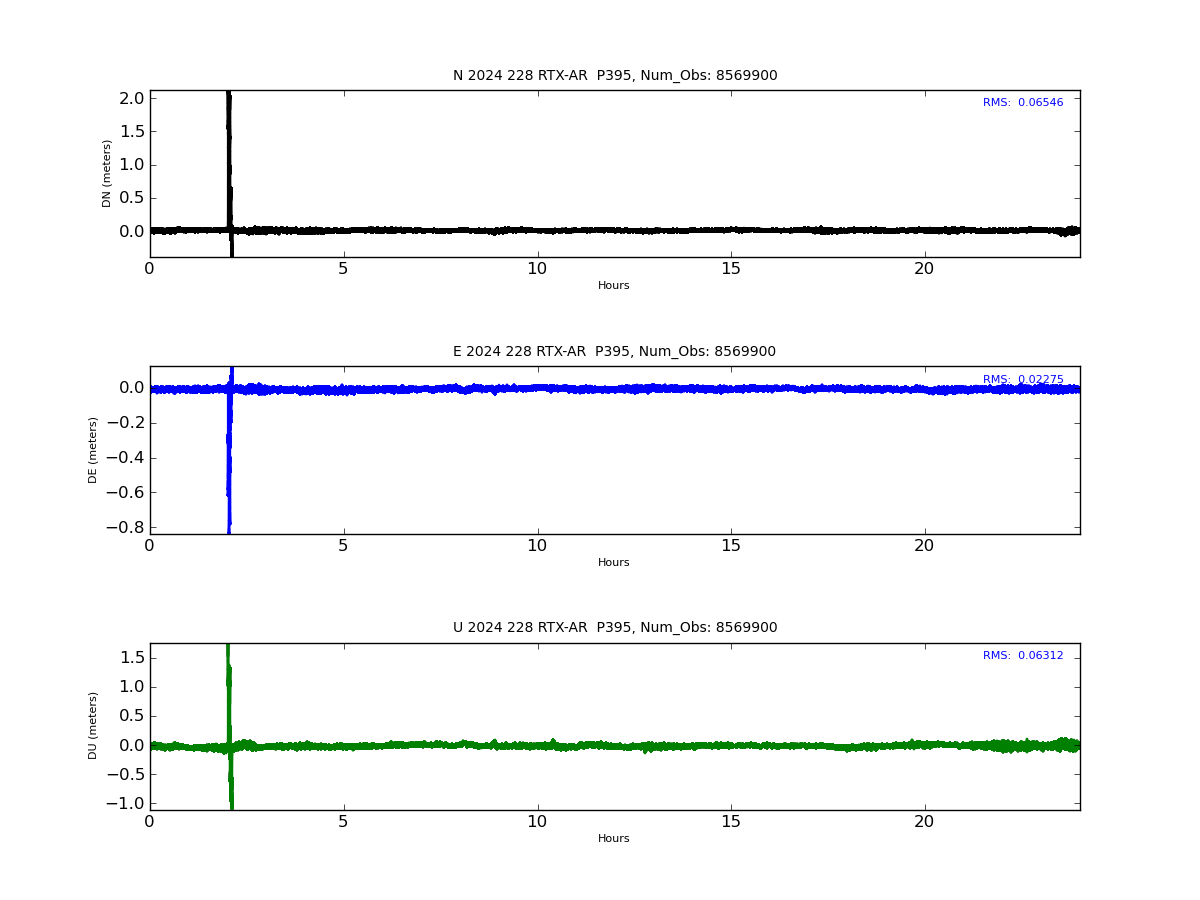Click the 'RMS: 0.06546' label in north plot

(x=1023, y=103)
